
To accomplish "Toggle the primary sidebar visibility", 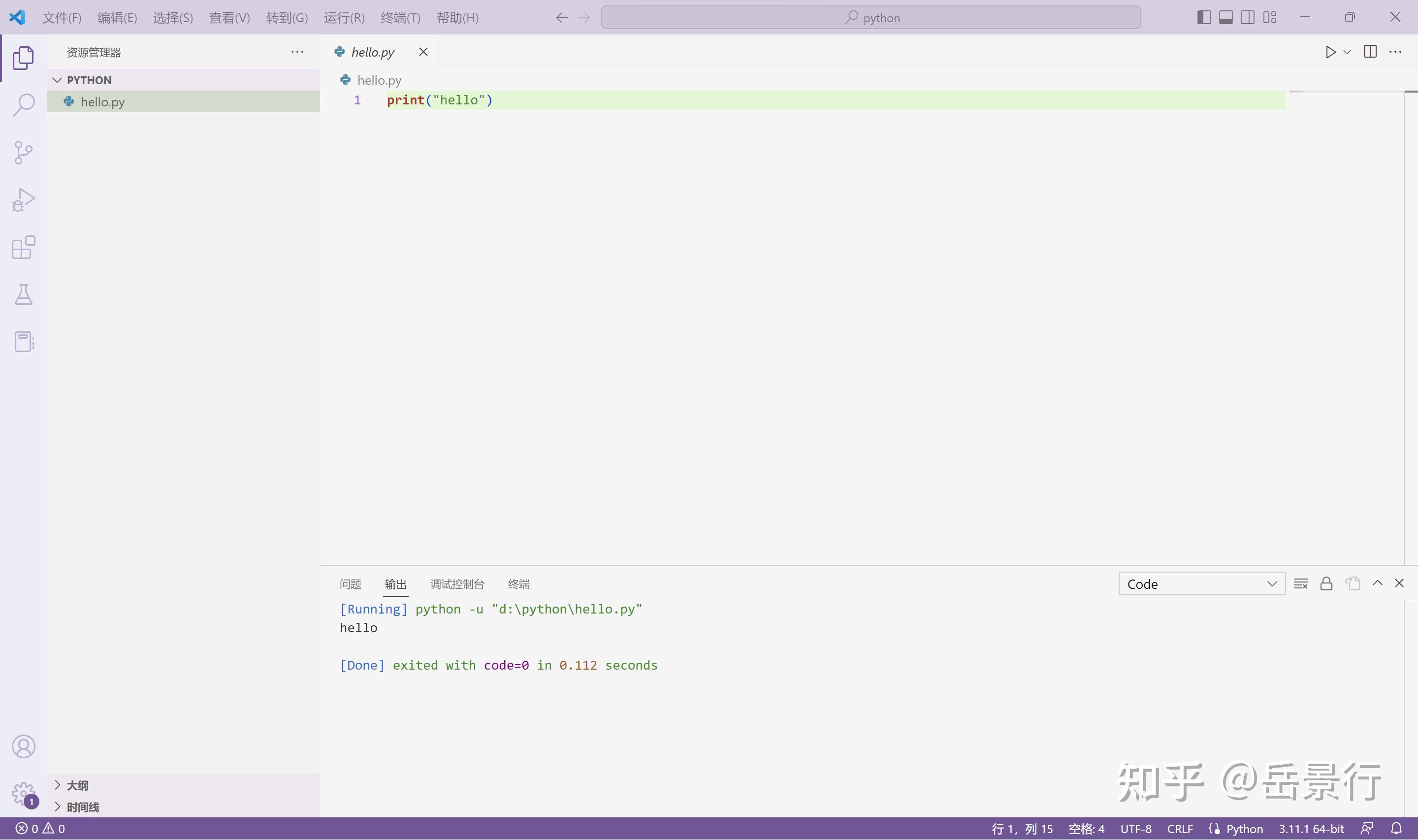I will click(1204, 17).
